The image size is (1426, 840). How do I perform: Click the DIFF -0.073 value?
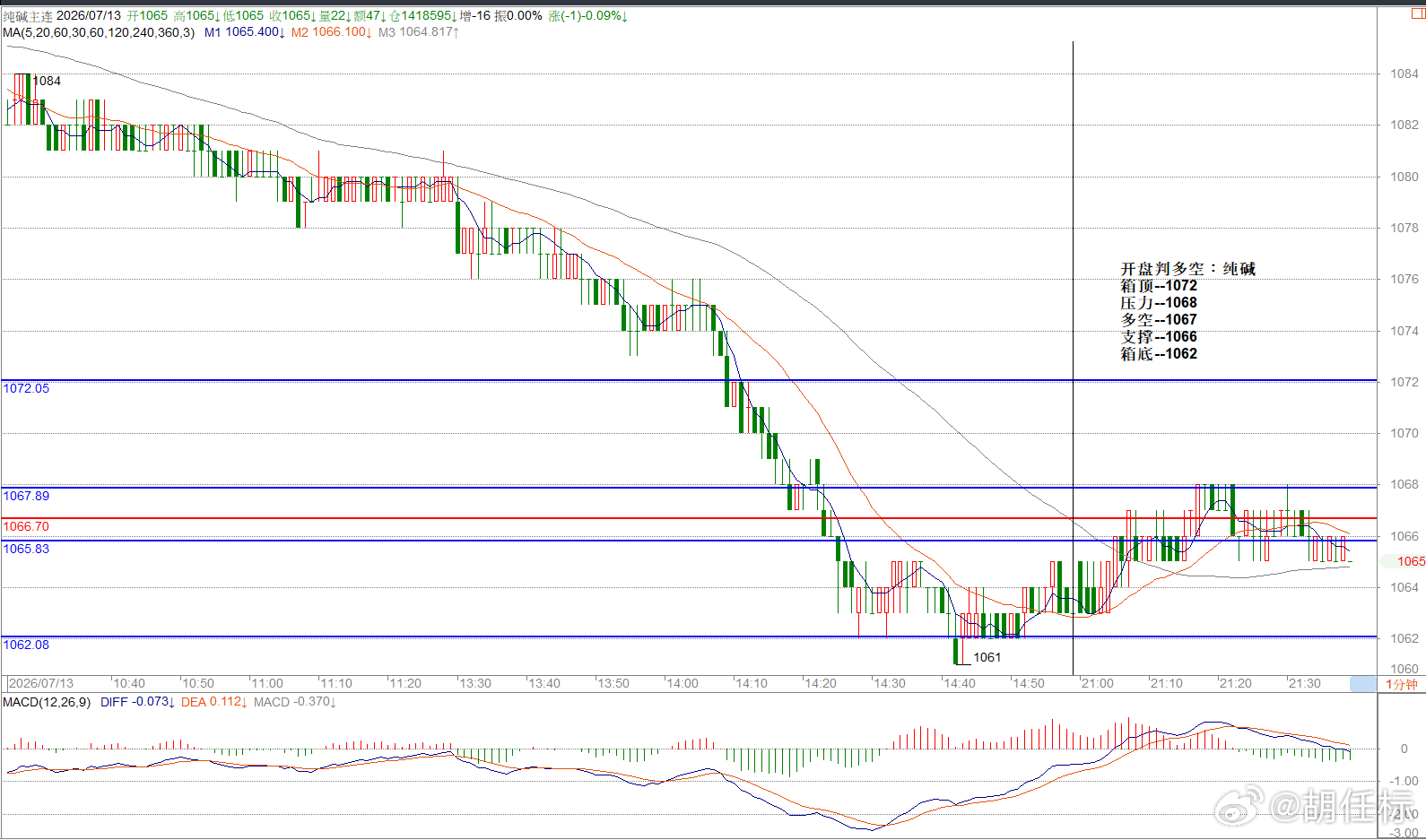[x=138, y=702]
